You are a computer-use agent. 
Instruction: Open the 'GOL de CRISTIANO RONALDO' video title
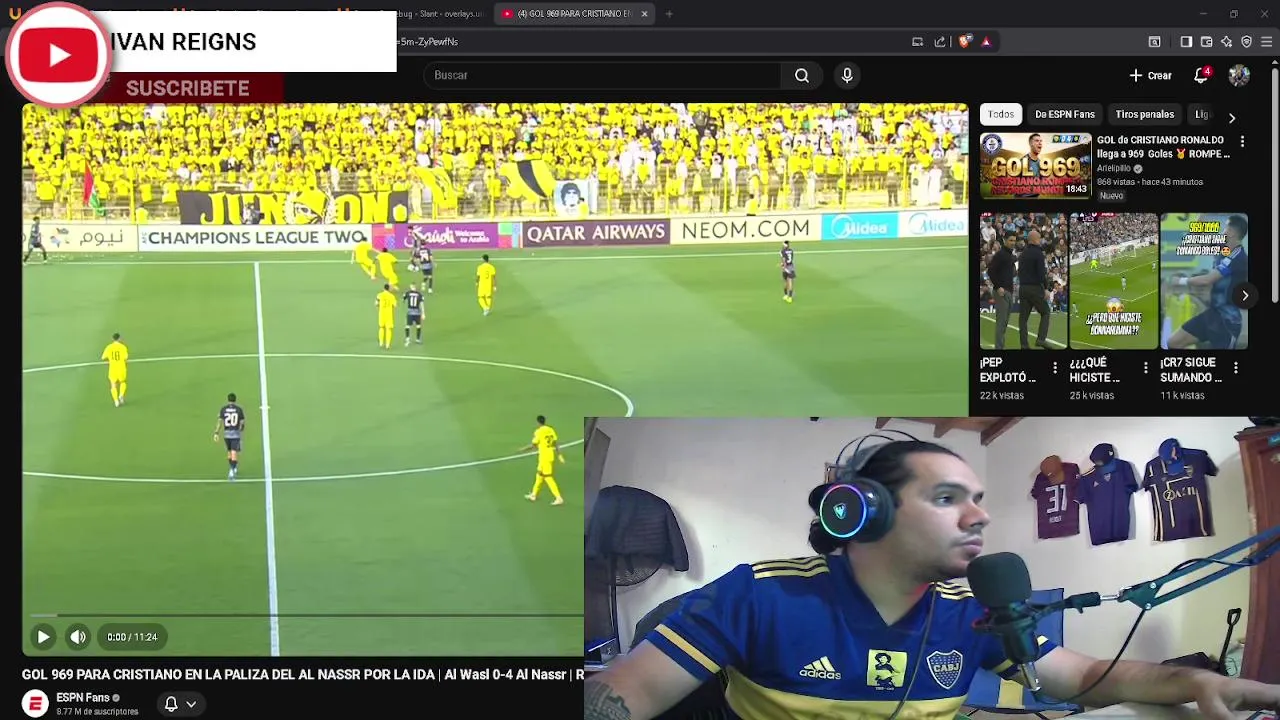(x=1163, y=147)
